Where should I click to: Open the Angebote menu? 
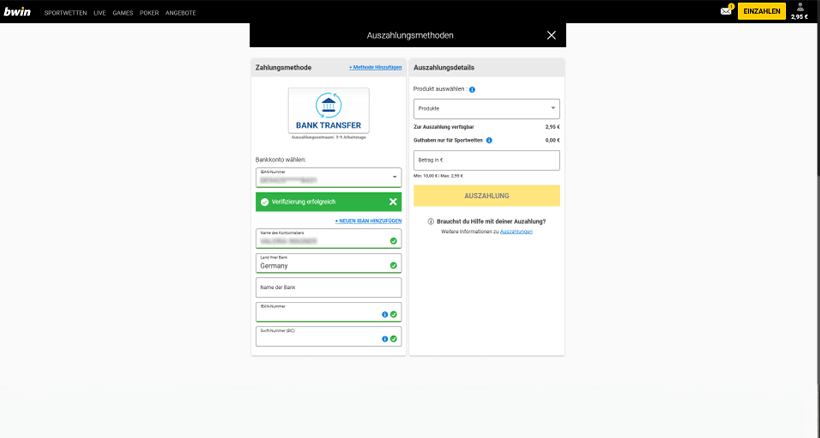[x=180, y=13]
